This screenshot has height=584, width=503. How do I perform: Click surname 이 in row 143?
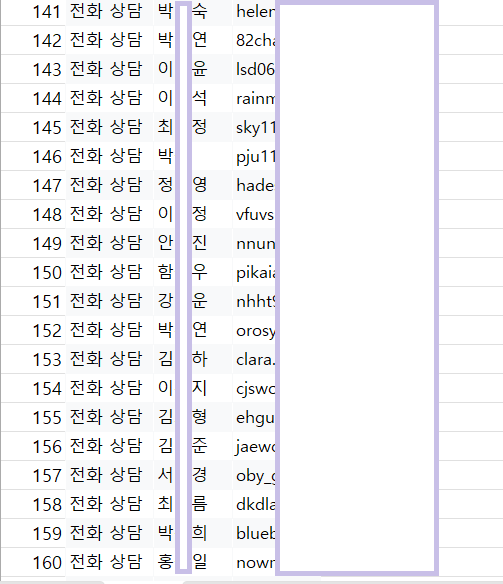point(165,69)
